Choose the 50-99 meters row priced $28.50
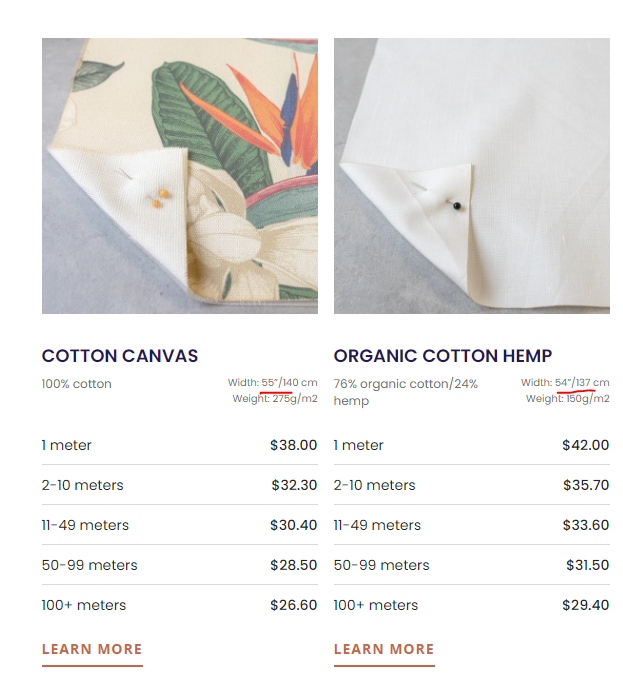623x690 pixels. pos(180,565)
